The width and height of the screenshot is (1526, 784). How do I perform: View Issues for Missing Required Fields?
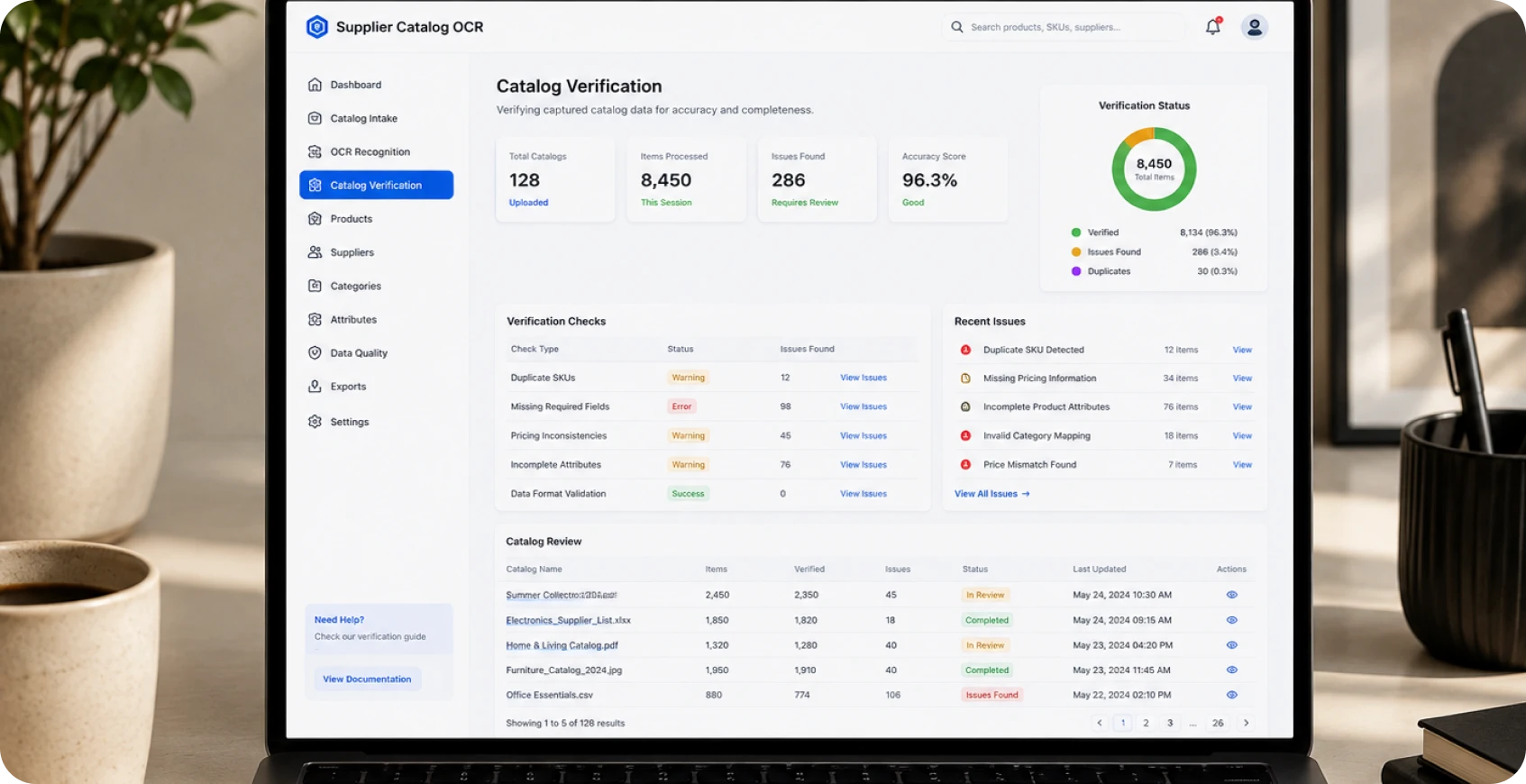click(864, 406)
